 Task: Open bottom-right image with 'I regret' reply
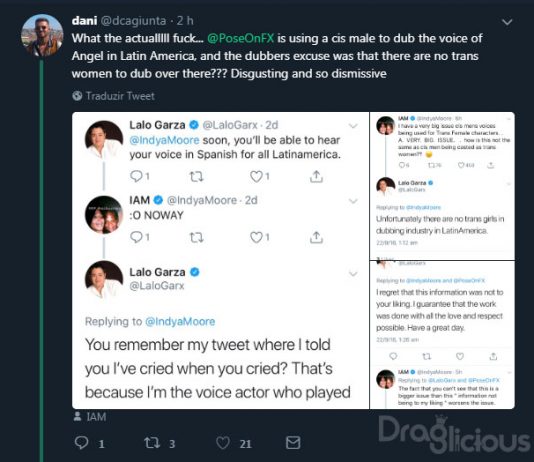tap(442, 335)
